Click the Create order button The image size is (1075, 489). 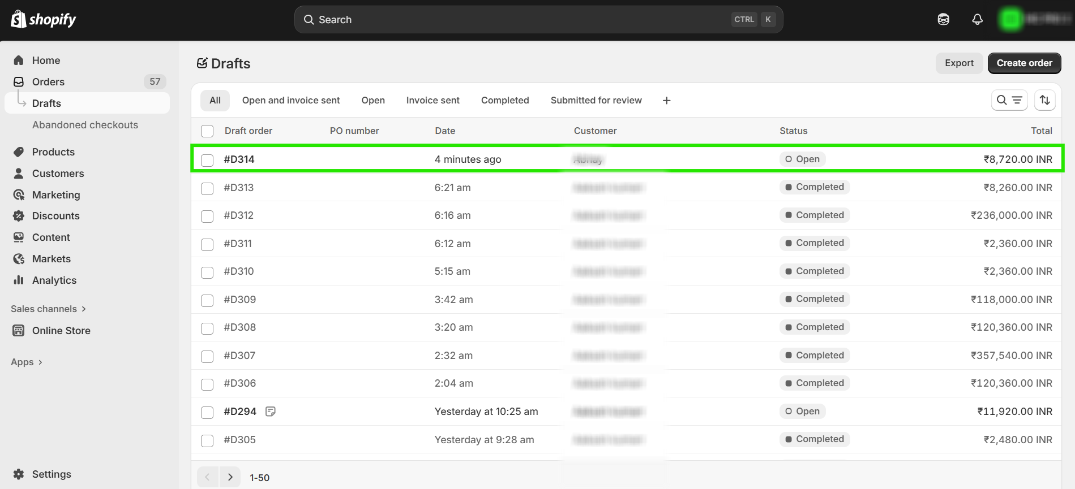pyautogui.click(x=1024, y=63)
